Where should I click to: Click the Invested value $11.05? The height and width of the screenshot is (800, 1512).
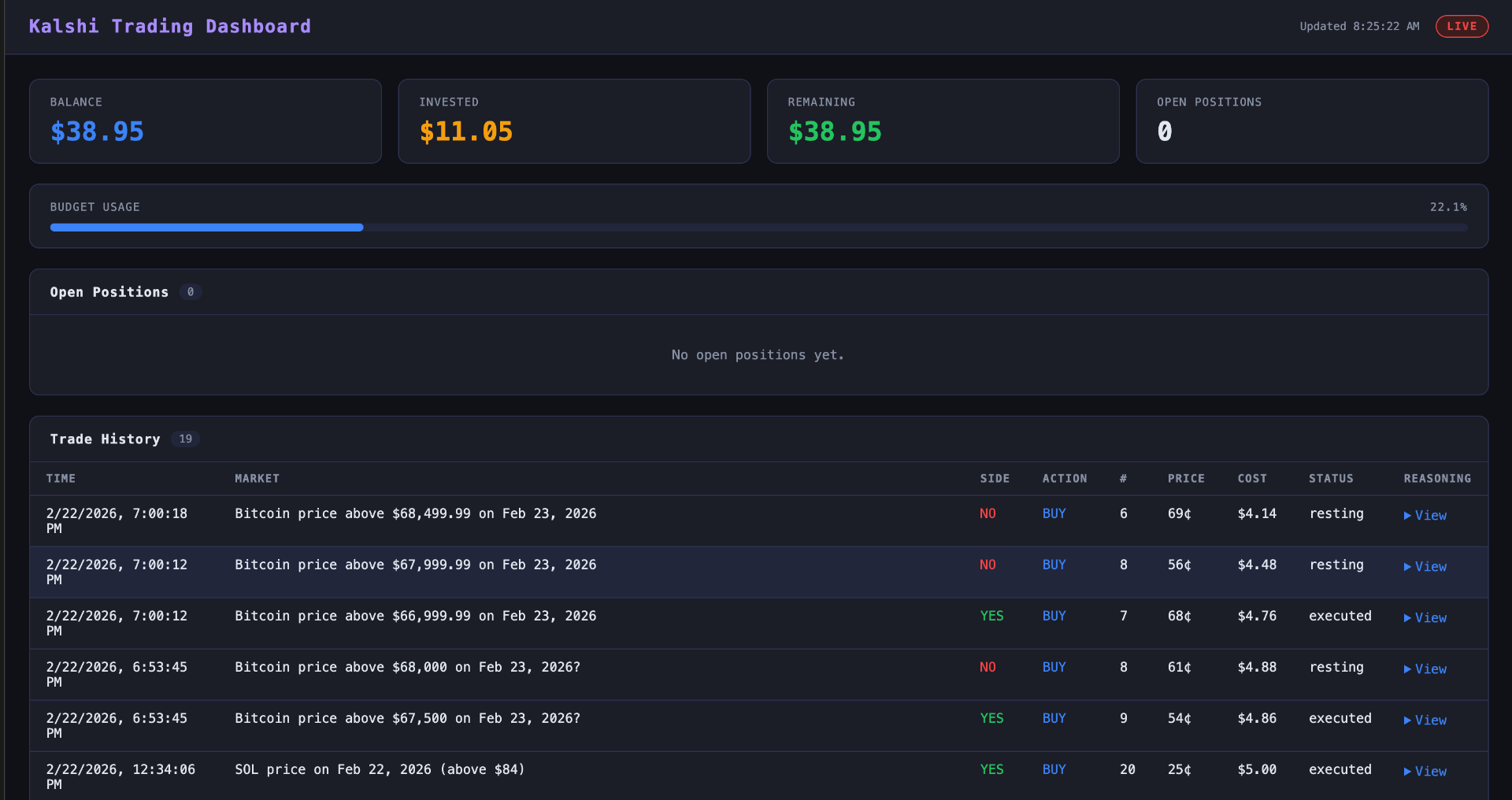tap(466, 131)
